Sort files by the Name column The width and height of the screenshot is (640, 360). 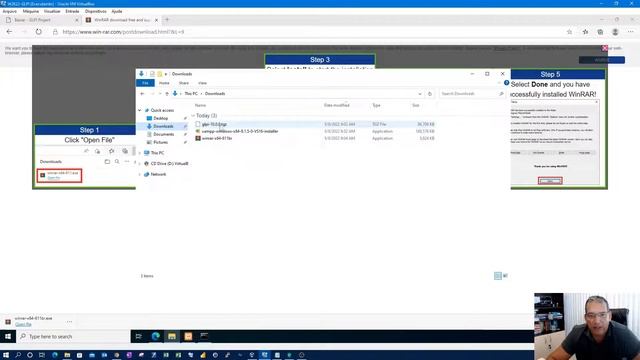[200, 105]
